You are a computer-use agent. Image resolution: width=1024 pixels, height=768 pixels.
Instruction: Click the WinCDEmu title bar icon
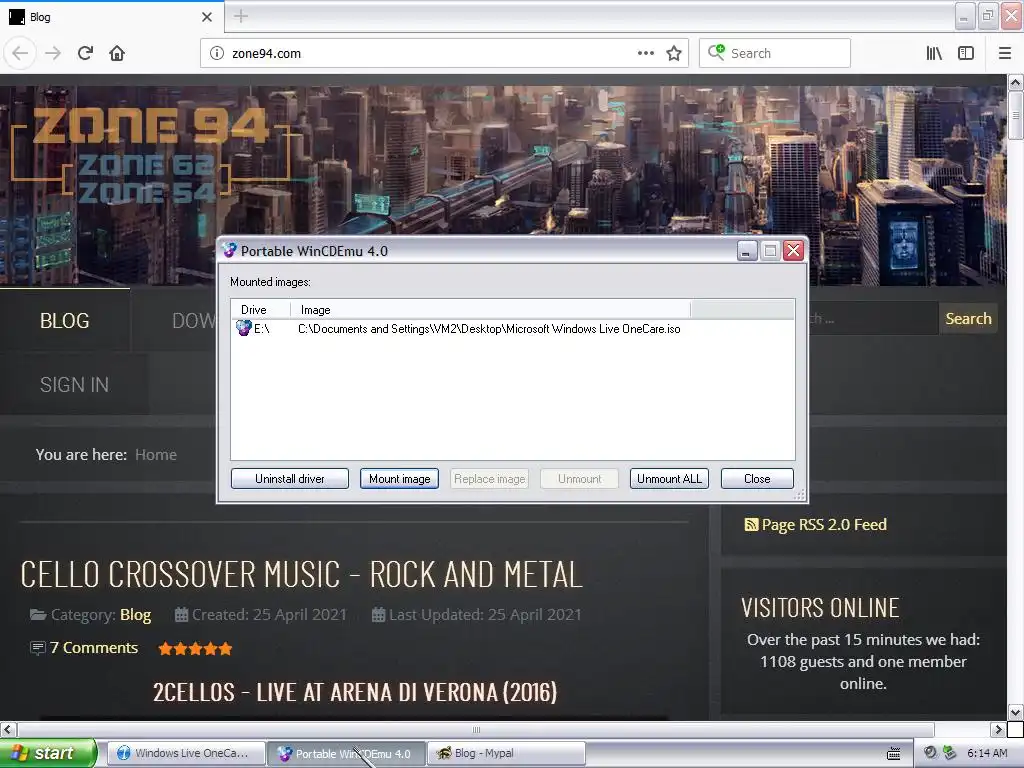(229, 251)
